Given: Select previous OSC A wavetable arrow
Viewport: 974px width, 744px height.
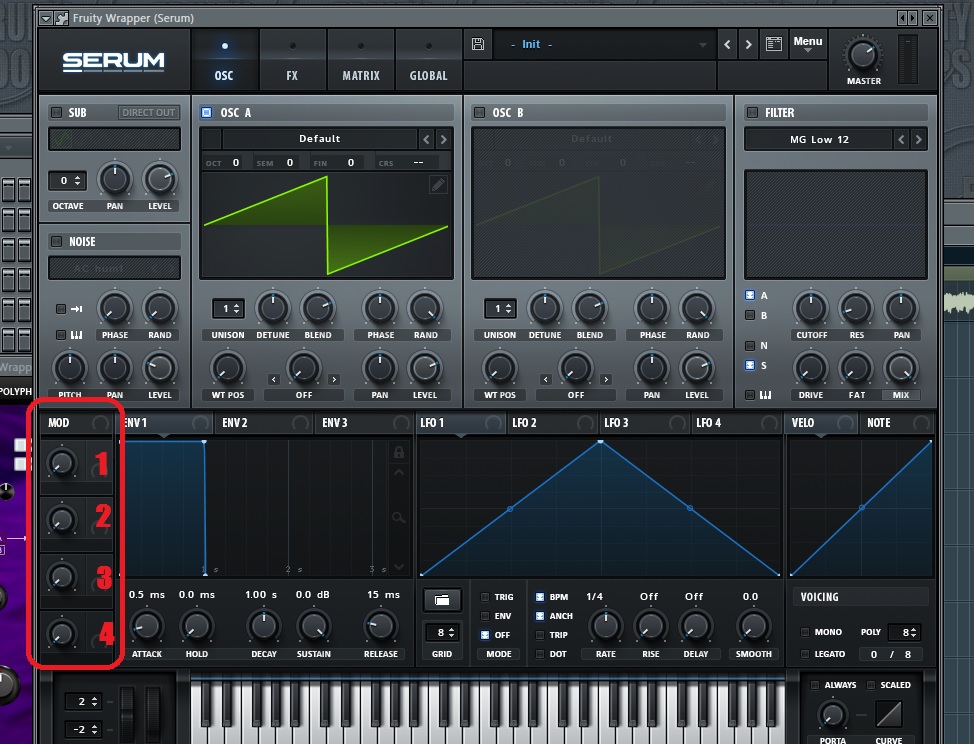Looking at the screenshot, I should [426, 139].
